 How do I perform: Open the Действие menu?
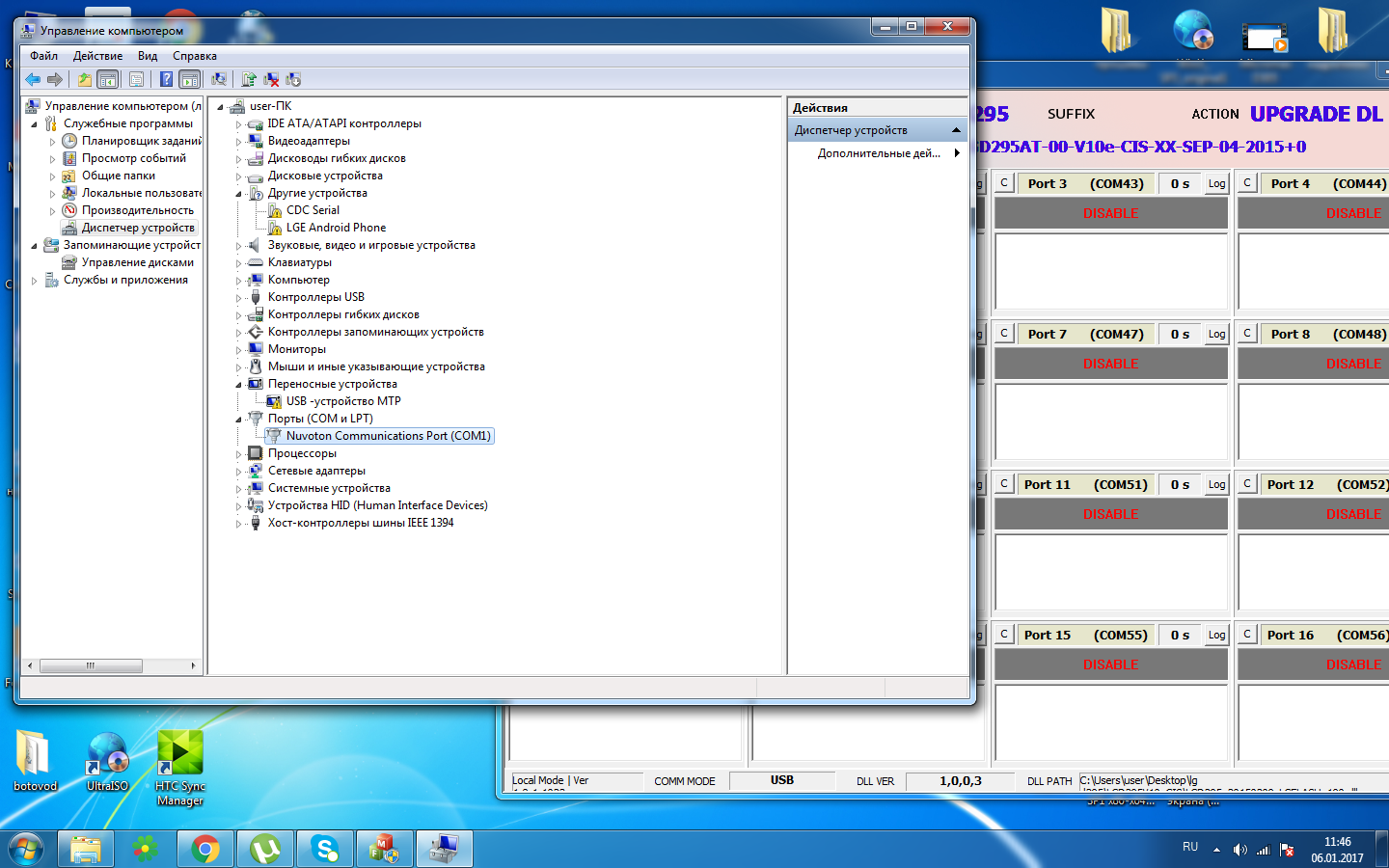click(x=97, y=56)
